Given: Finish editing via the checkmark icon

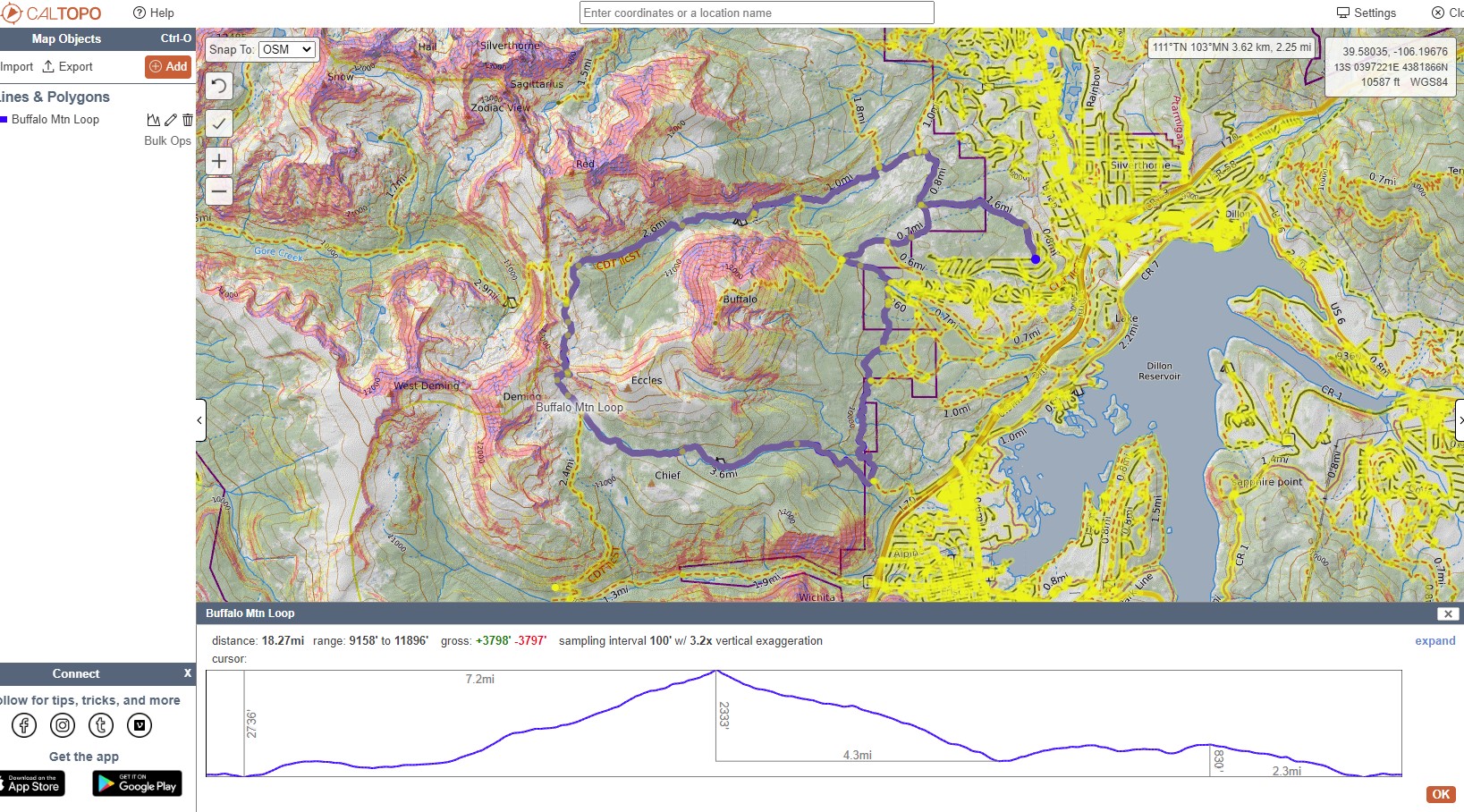Looking at the screenshot, I should 218,123.
